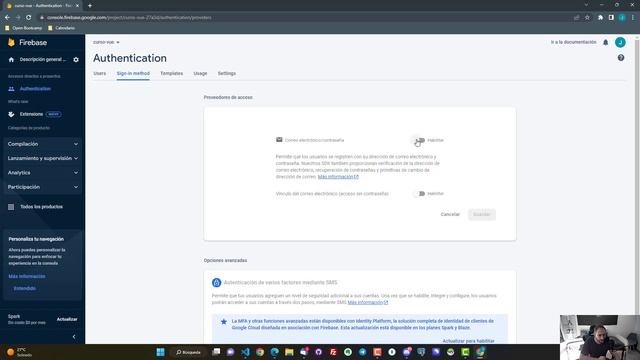Click Entendido in sidebar promo

tap(24, 289)
